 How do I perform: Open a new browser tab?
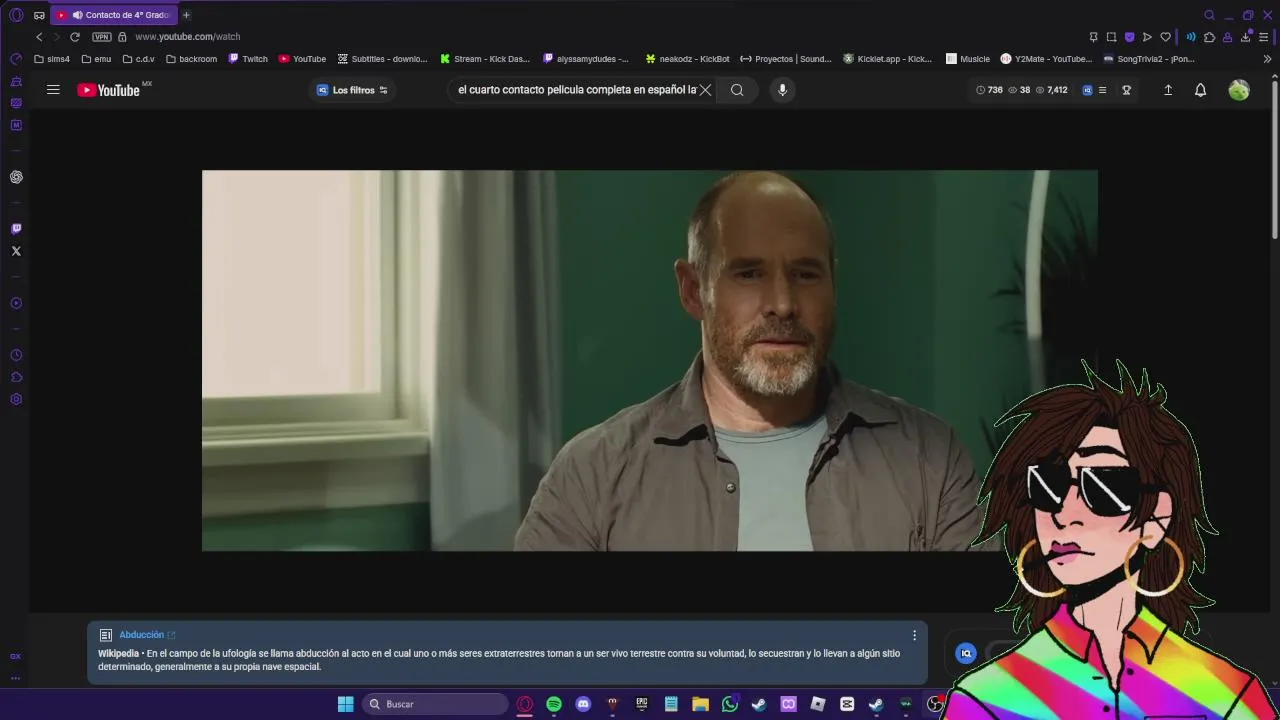click(186, 15)
